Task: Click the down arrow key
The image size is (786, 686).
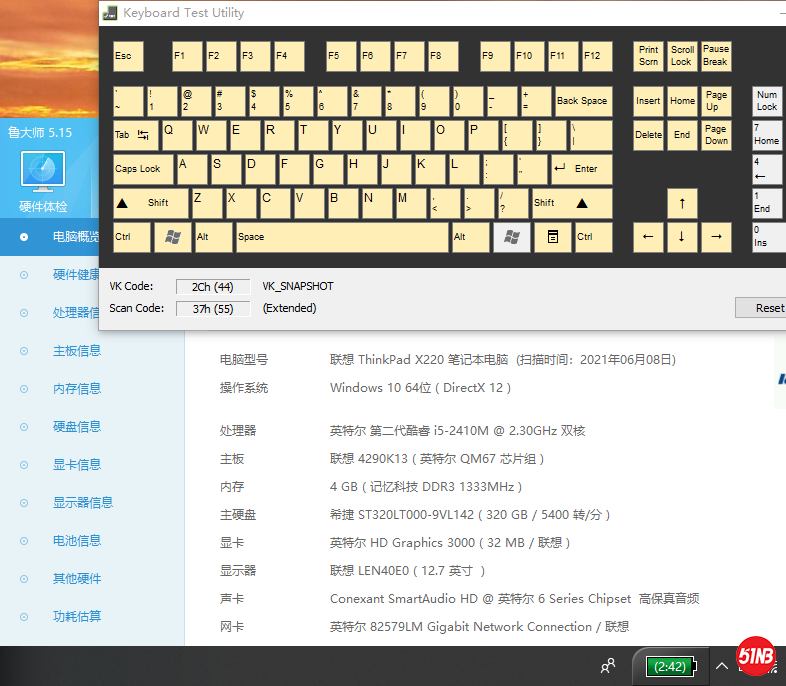Action: pos(682,237)
